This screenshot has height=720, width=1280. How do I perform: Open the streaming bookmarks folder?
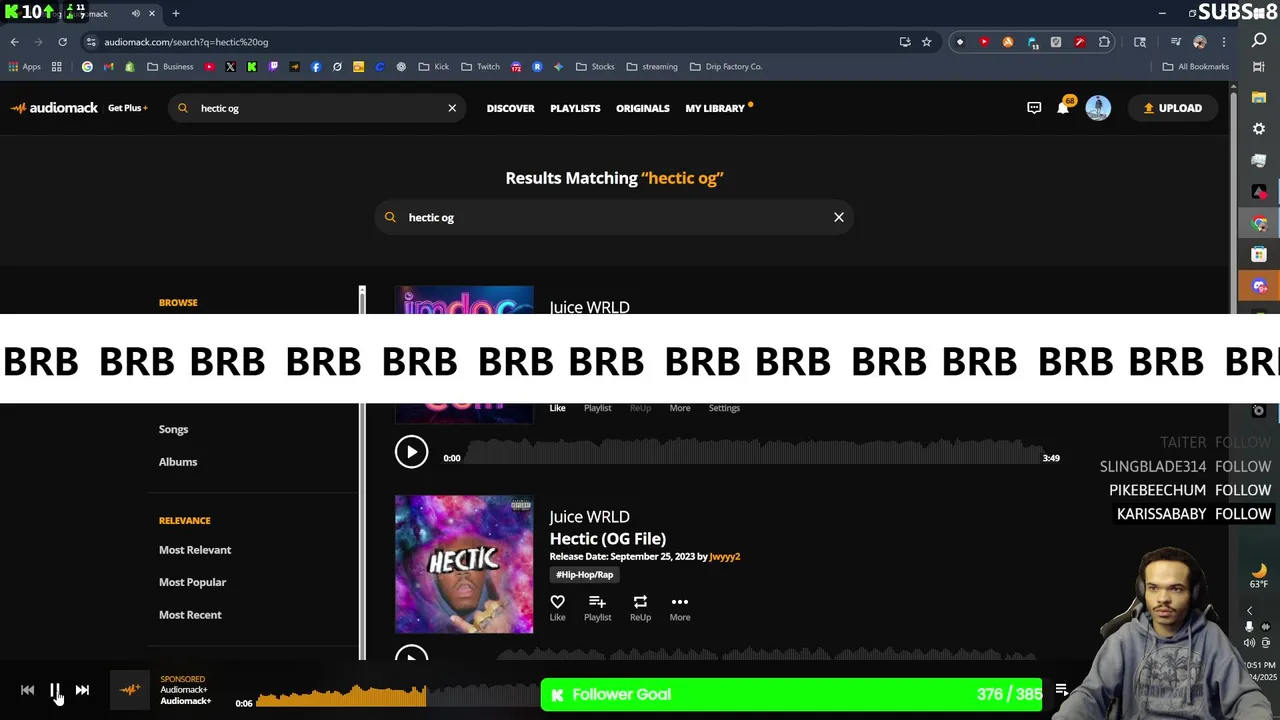pyautogui.click(x=652, y=67)
